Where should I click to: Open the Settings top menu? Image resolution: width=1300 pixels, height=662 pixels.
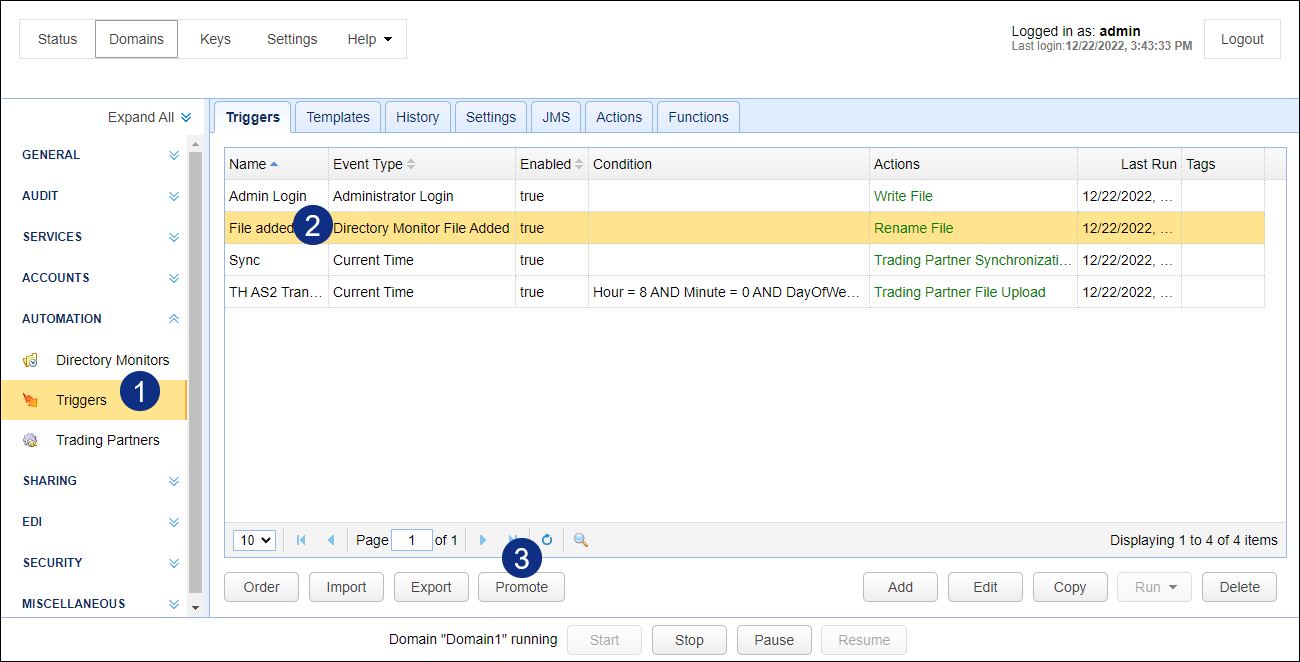tap(292, 39)
